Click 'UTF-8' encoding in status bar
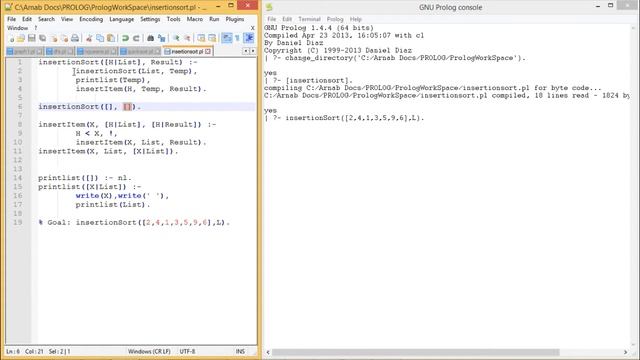Screen dimensions: 640x360 point(187,351)
